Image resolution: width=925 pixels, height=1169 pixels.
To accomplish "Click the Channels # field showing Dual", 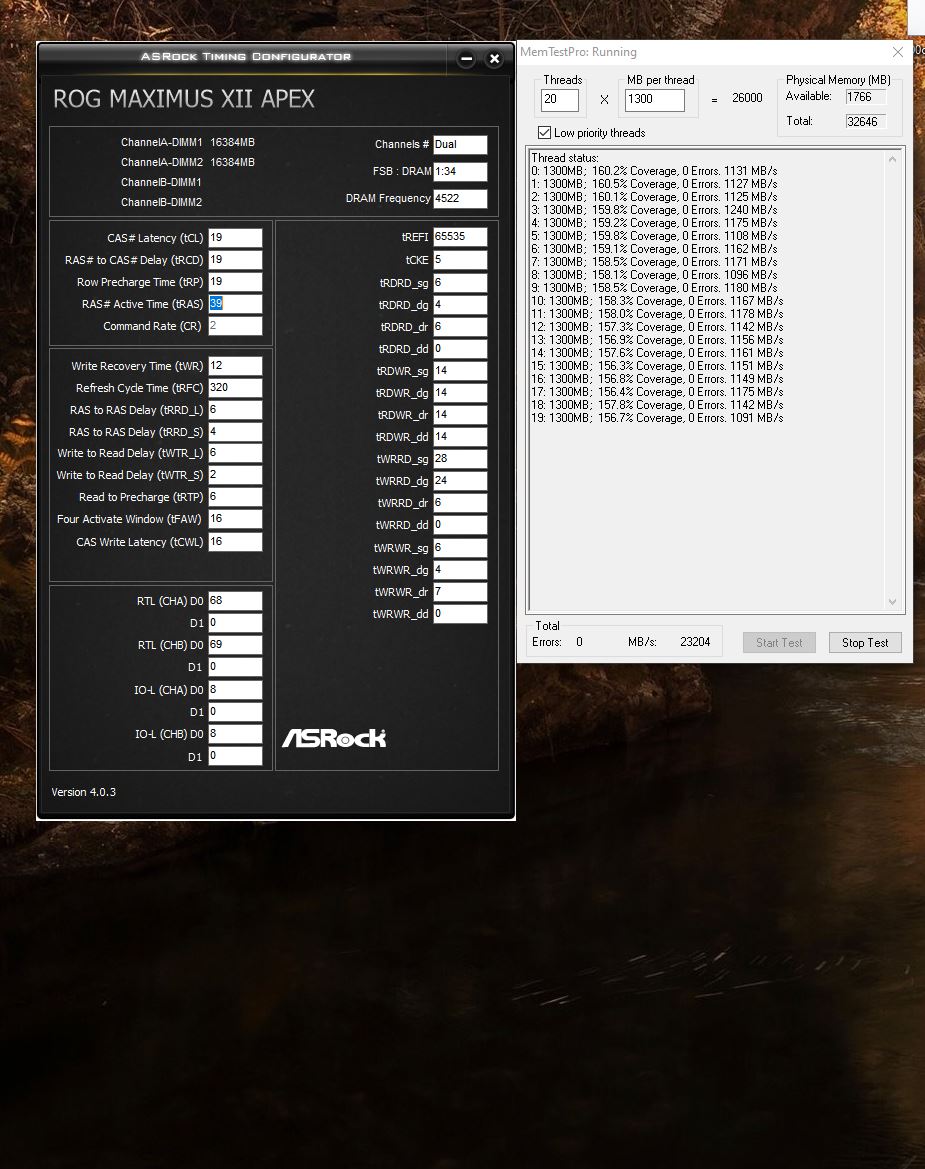I will [x=460, y=144].
